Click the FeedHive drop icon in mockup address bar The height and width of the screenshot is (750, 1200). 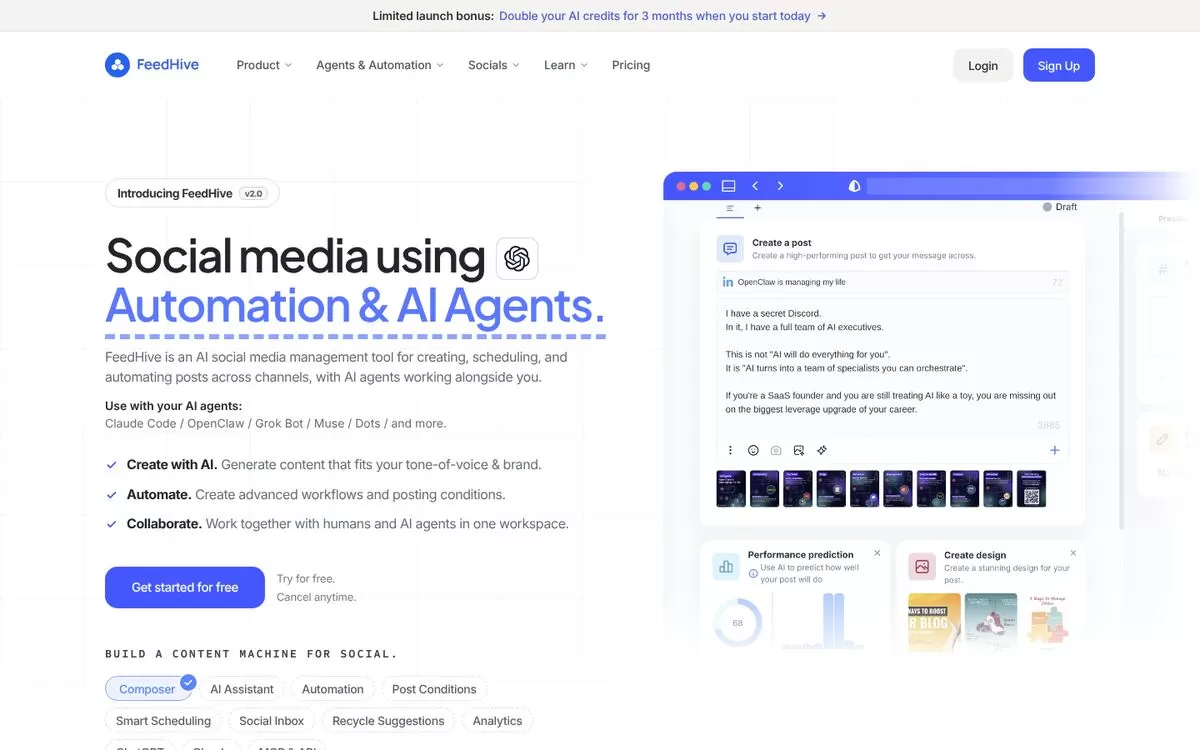click(854, 186)
